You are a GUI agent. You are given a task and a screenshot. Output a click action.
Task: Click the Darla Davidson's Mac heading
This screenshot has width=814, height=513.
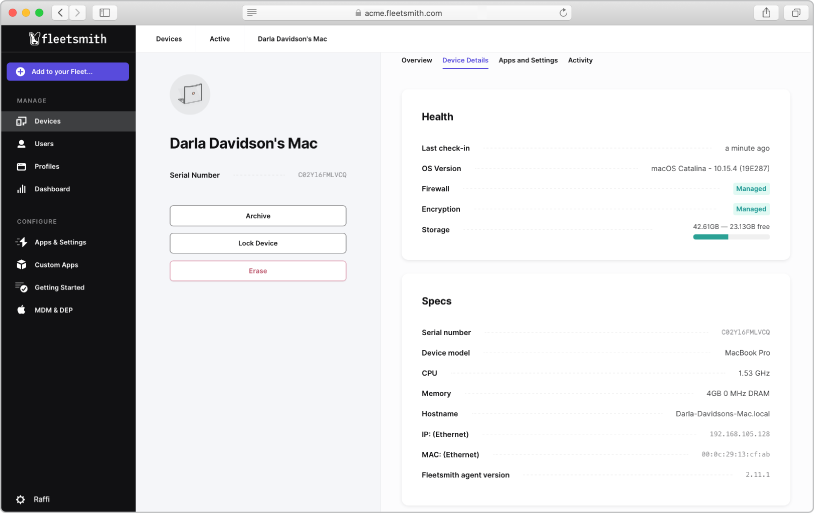(x=243, y=143)
